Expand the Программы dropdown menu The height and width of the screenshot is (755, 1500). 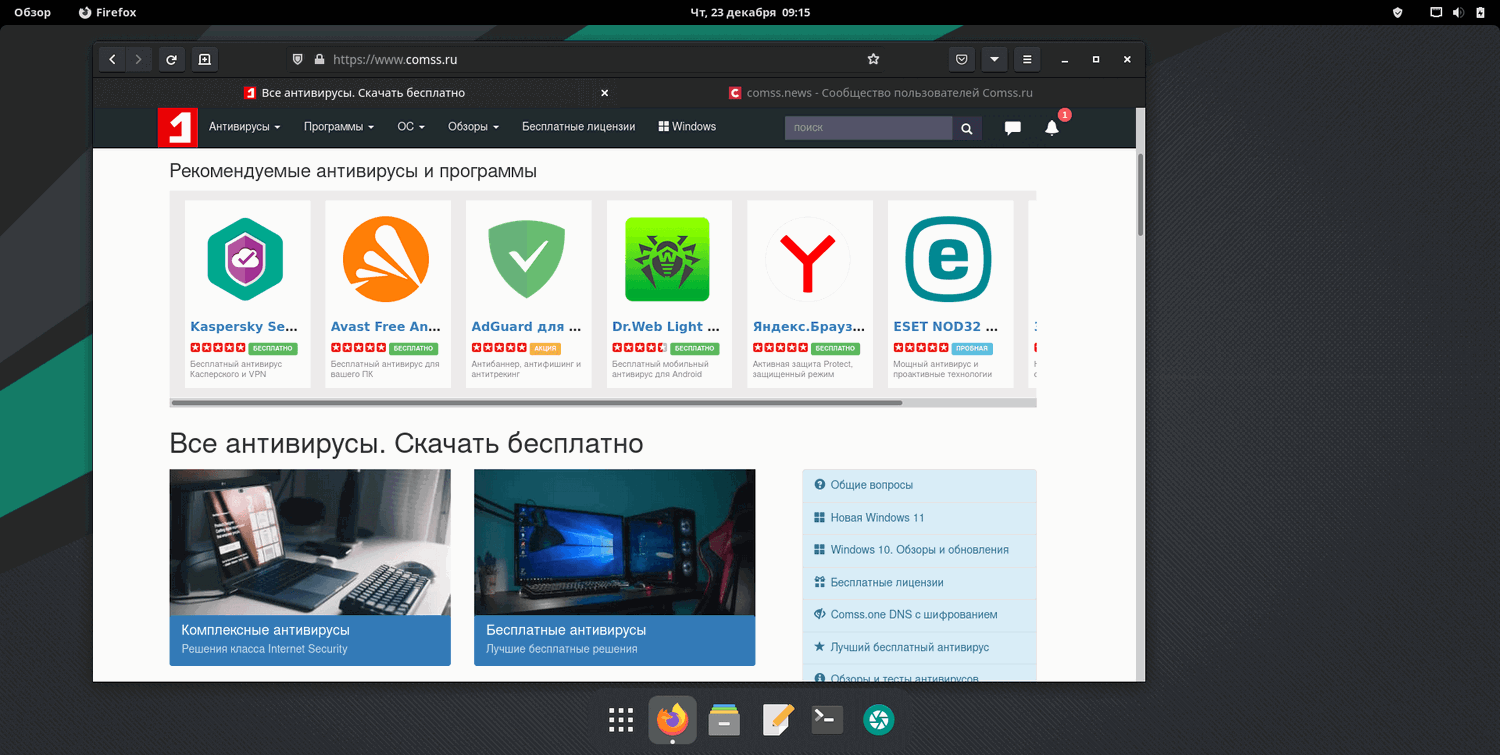[339, 127]
